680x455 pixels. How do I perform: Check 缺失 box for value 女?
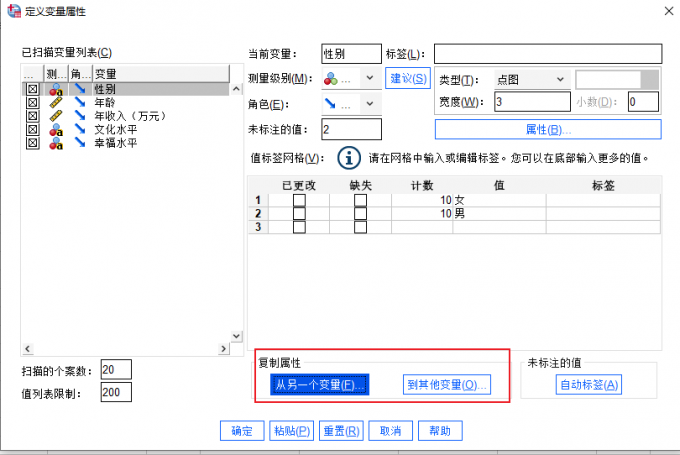[360, 200]
